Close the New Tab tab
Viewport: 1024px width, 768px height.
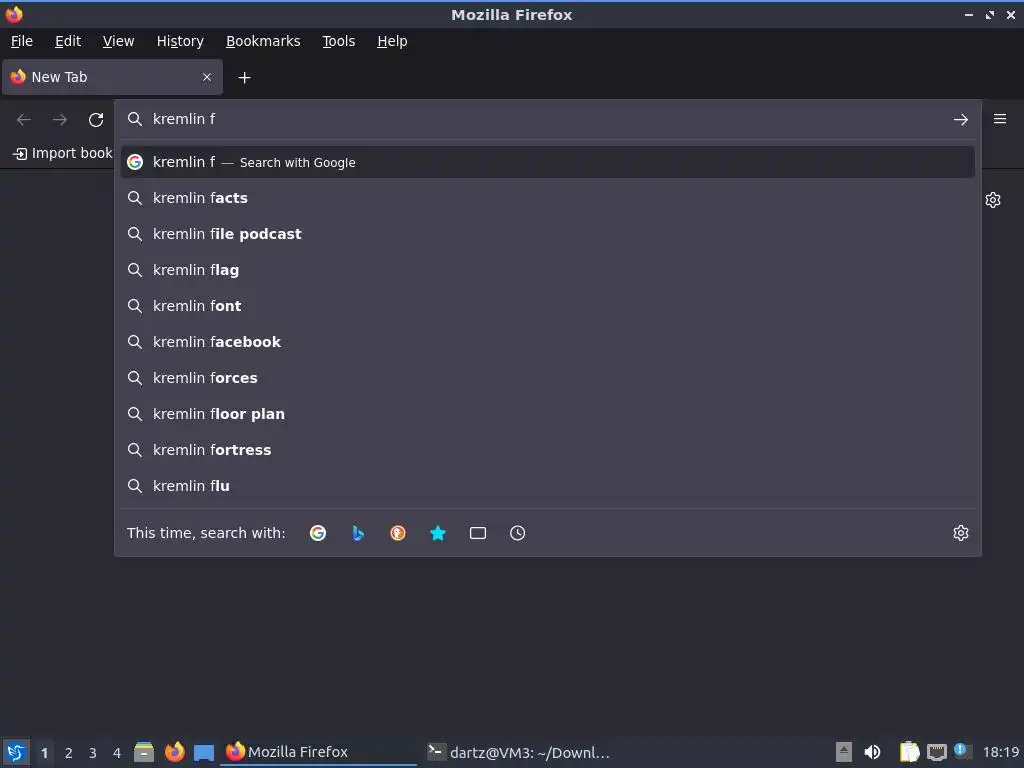click(207, 77)
